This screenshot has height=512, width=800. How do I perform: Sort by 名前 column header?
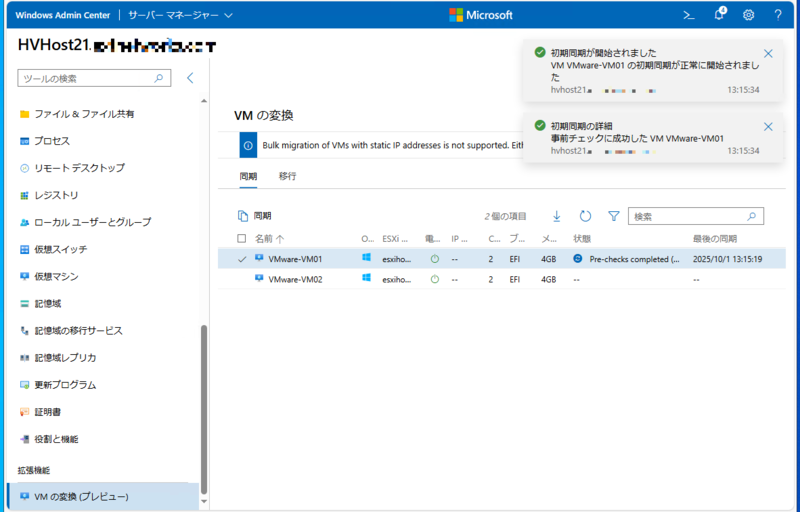click(269, 239)
